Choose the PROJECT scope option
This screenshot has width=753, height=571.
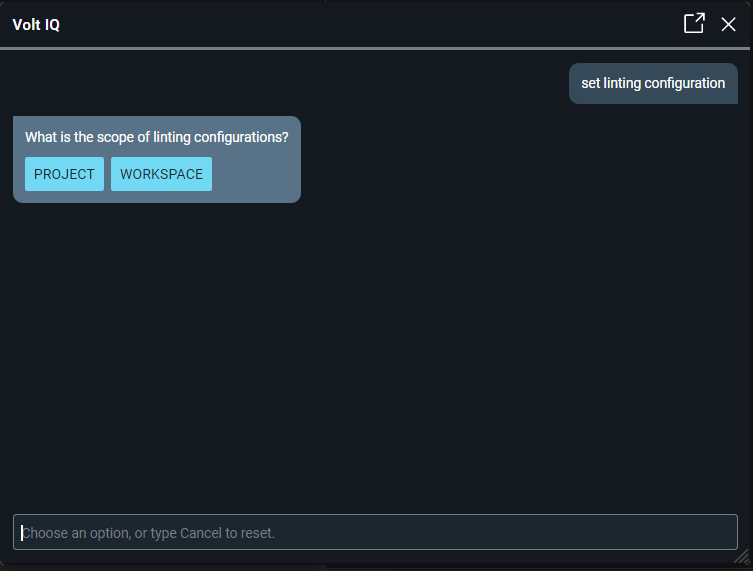click(64, 174)
